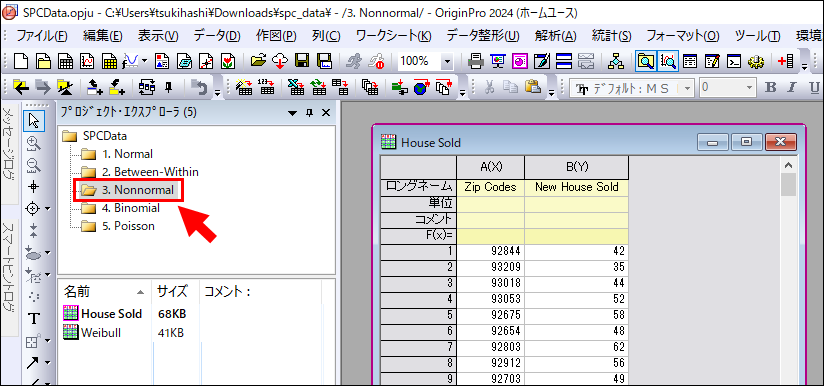Open the ファイル(F) menu
Image resolution: width=824 pixels, height=386 pixels.
[42, 36]
